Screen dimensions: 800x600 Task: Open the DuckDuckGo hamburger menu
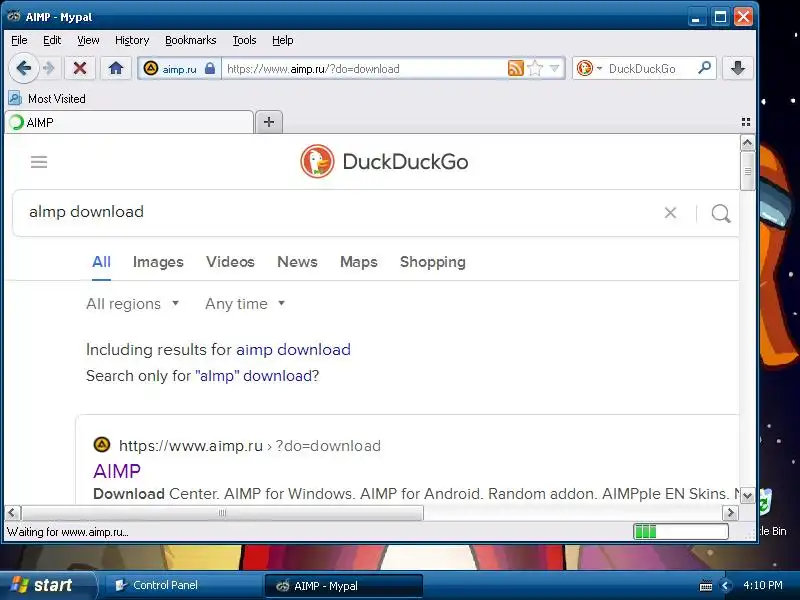[39, 162]
